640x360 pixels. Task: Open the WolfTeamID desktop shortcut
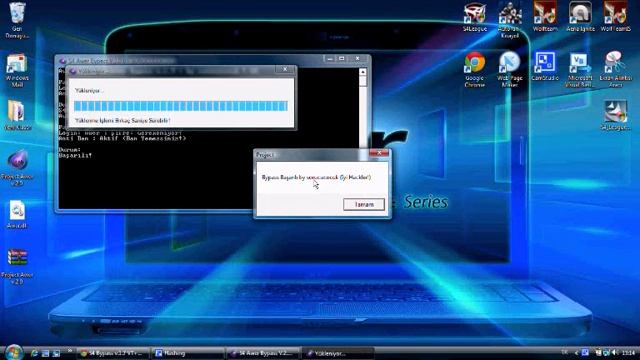click(x=616, y=17)
